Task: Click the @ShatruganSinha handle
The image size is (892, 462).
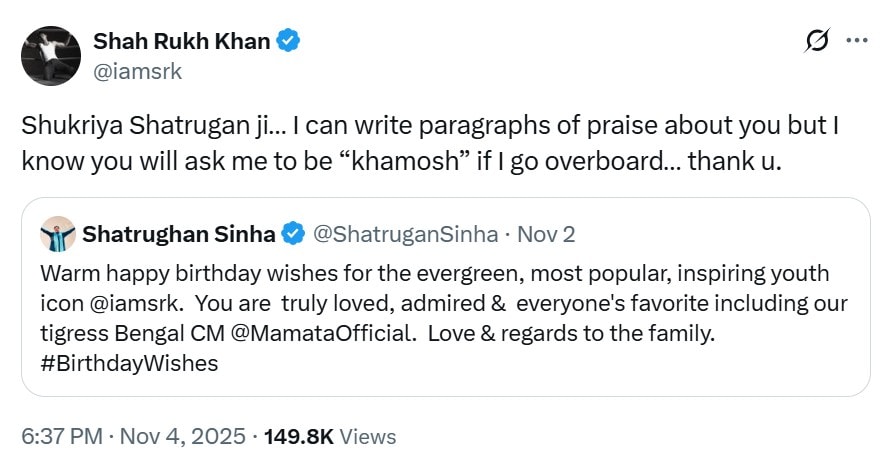Action: coord(405,234)
